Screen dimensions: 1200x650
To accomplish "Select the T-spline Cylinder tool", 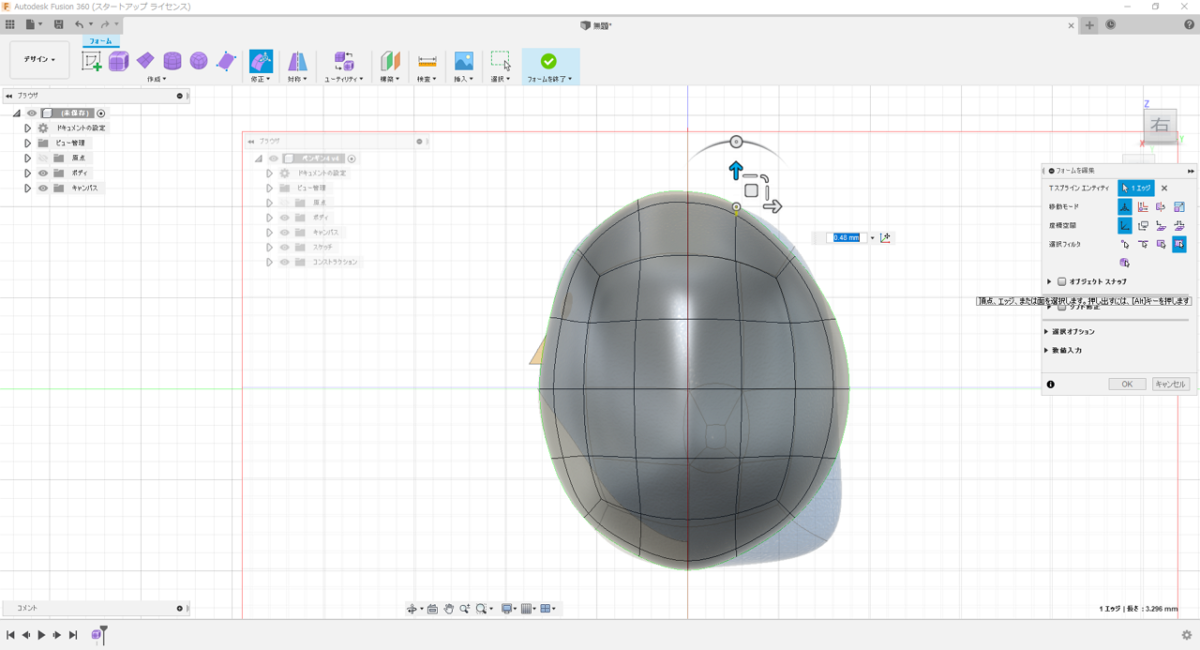I will tap(172, 61).
